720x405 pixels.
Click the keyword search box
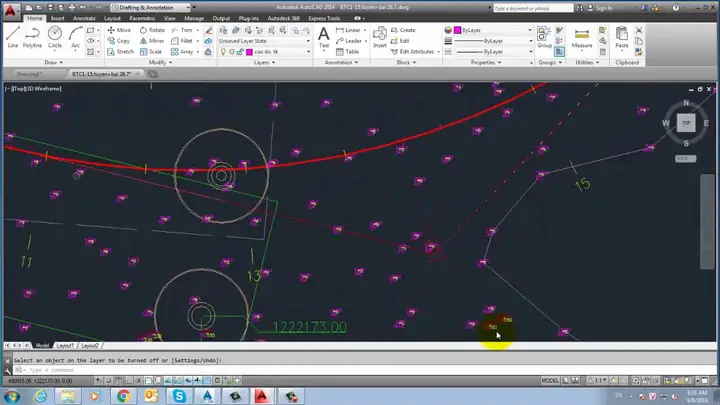533,8
